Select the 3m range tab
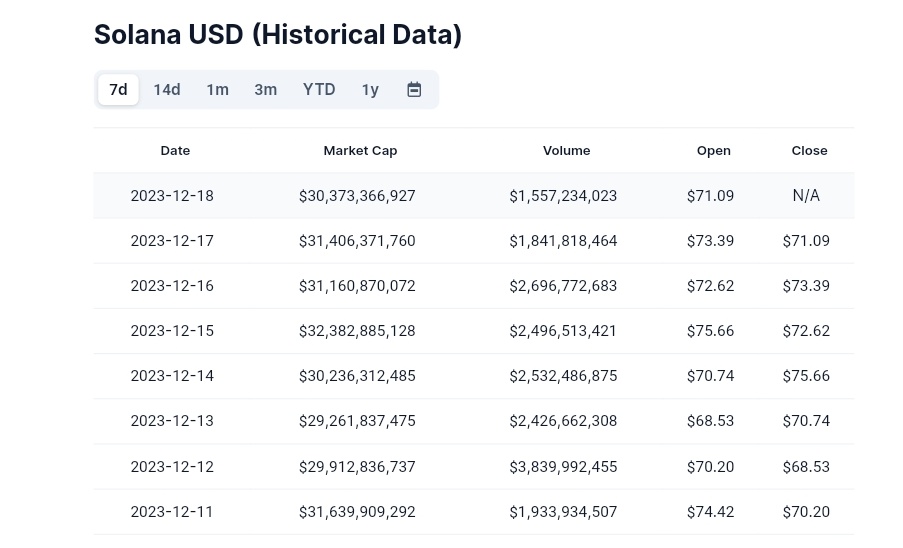 (x=265, y=90)
